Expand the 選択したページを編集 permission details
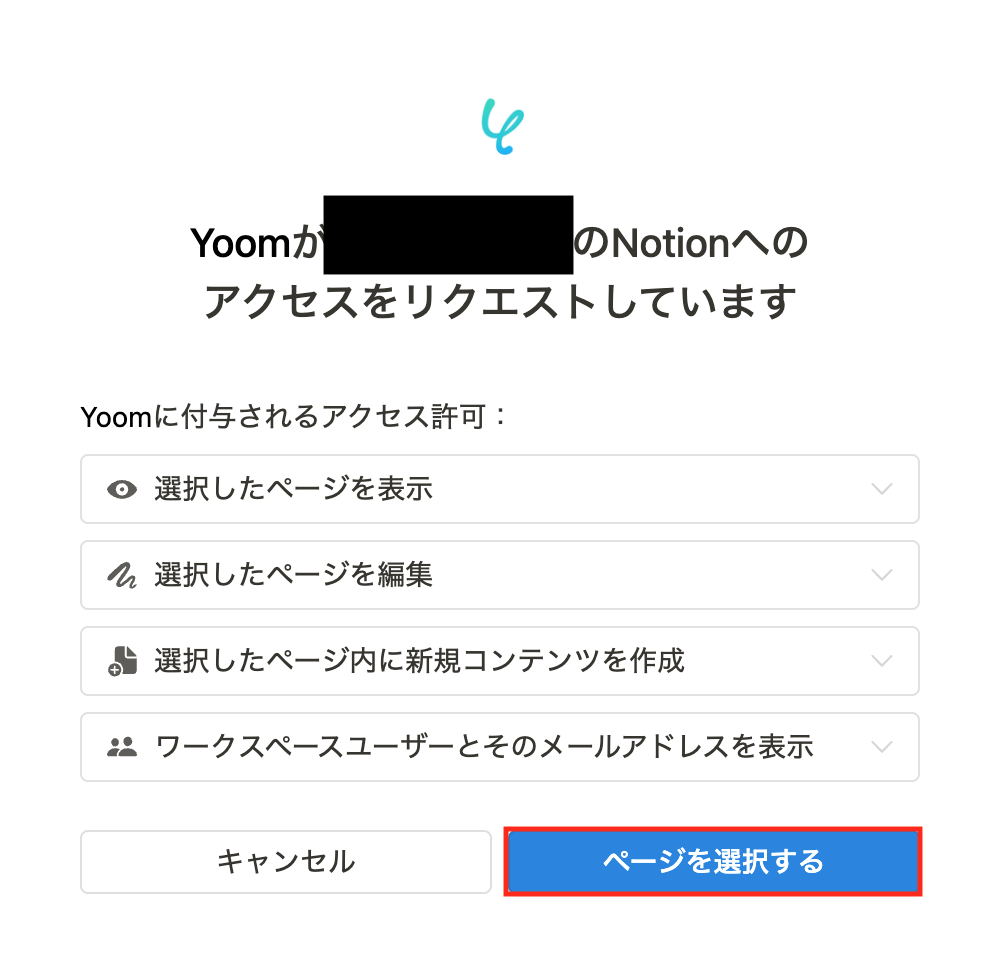The width and height of the screenshot is (996, 956). 881,575
